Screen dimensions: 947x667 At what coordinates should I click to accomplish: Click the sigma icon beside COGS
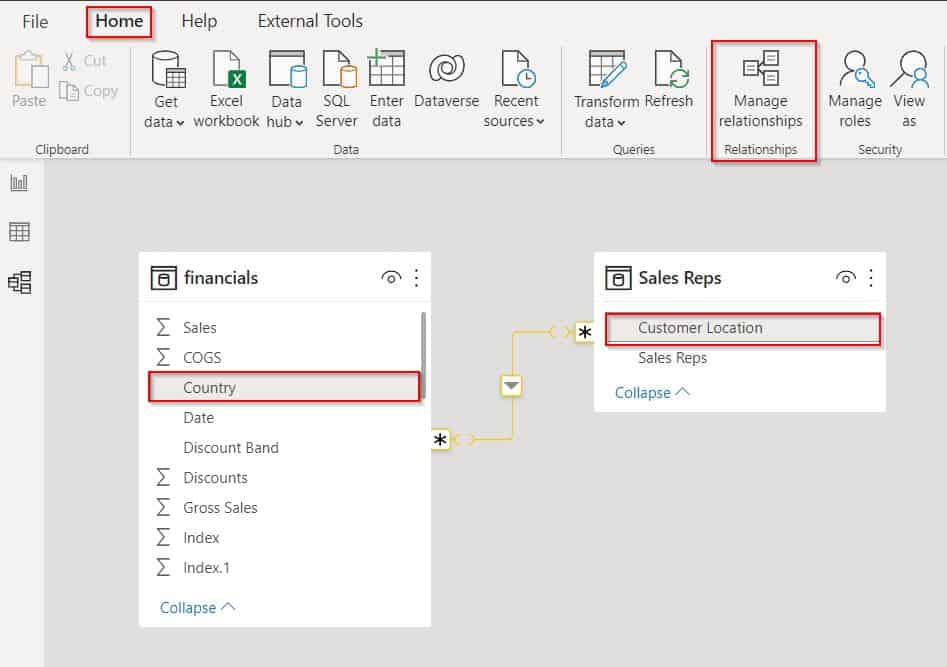click(163, 358)
